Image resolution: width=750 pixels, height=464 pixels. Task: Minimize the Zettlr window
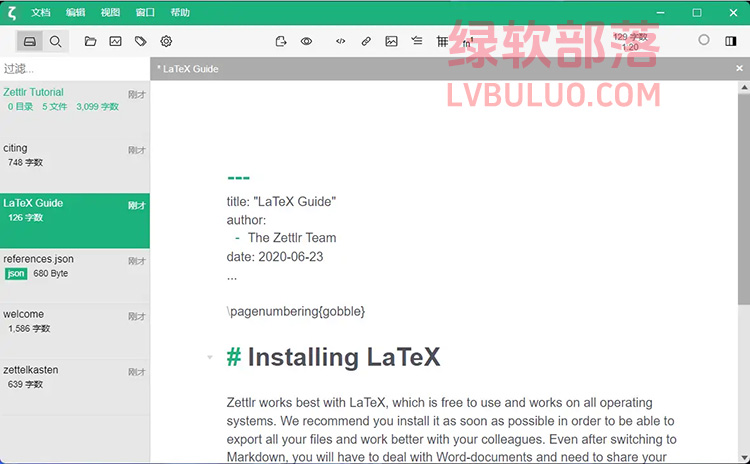click(x=661, y=12)
